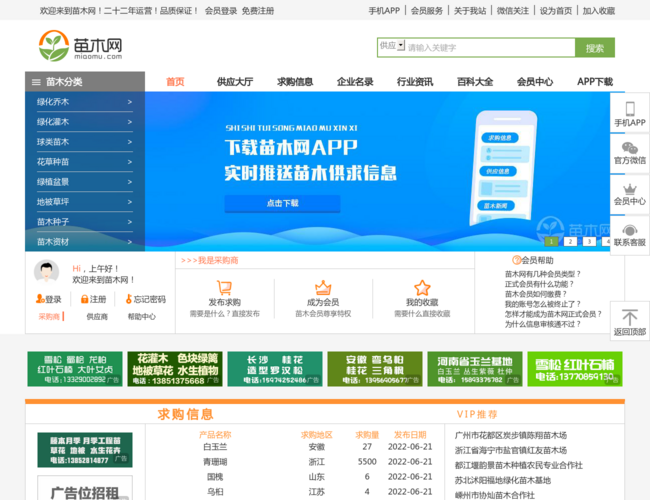Click the 忘记密码 key icon link
Viewport: 650px width, 500px height.
click(x=146, y=299)
